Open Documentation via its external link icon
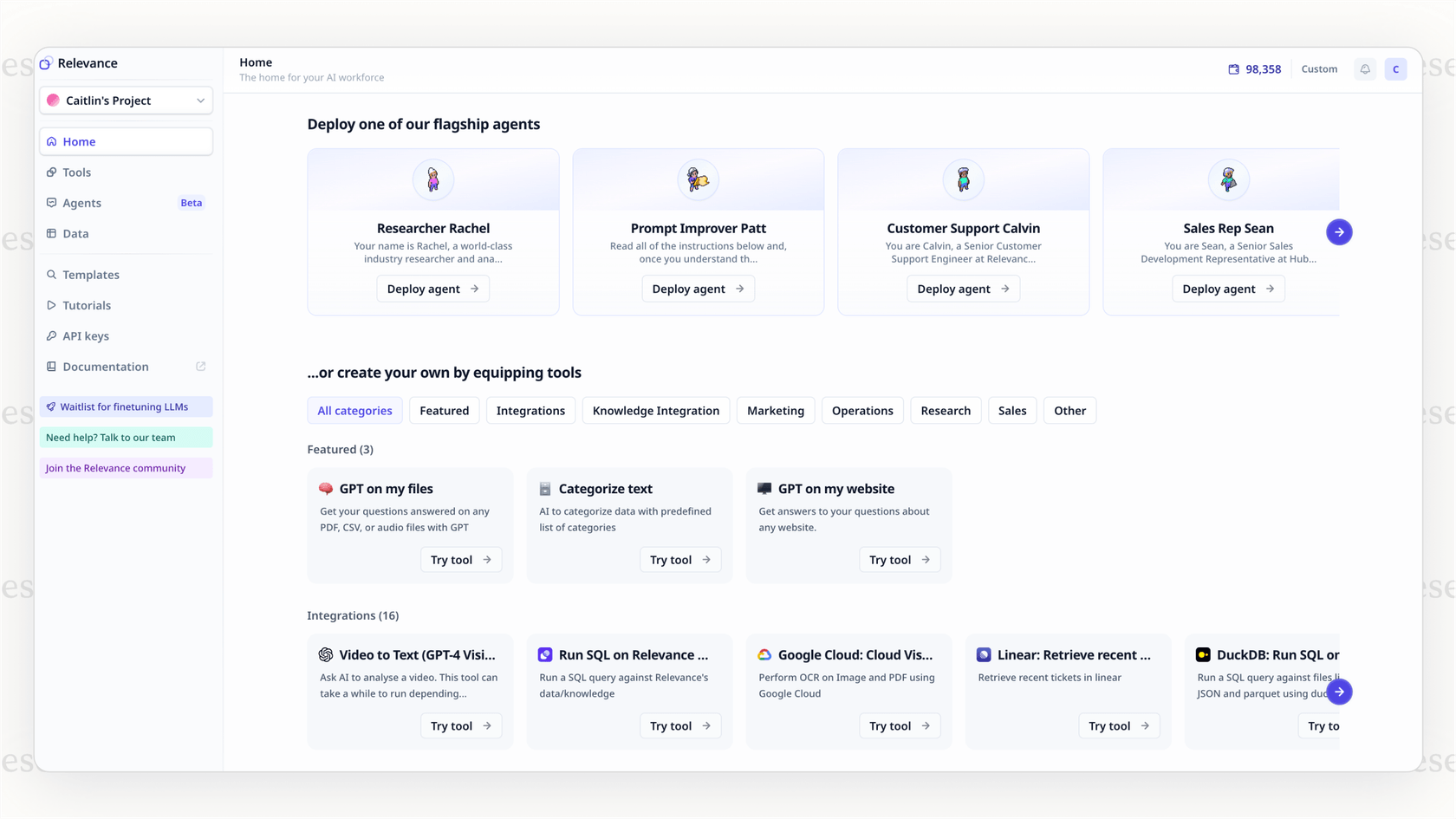1456x819 pixels. pos(201,366)
